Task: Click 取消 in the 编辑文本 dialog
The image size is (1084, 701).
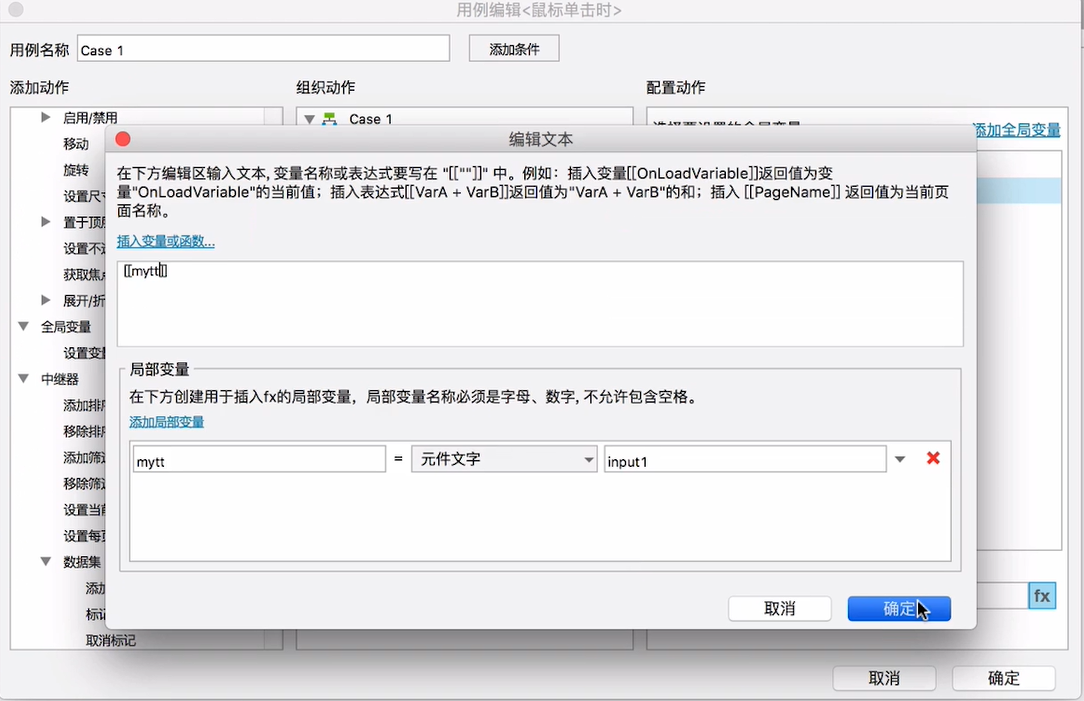Action: tap(779, 608)
